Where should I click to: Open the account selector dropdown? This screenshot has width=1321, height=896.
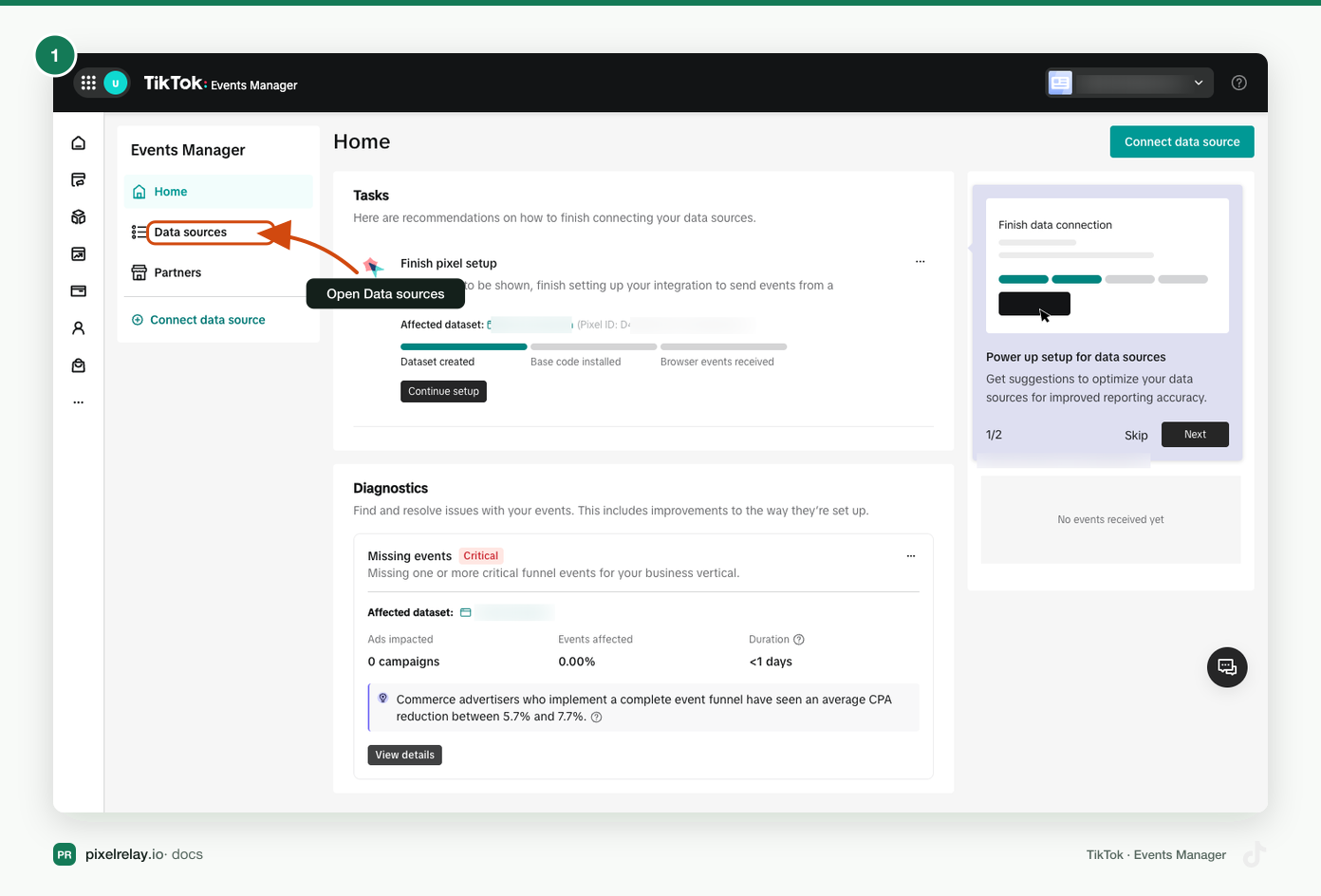(1127, 83)
